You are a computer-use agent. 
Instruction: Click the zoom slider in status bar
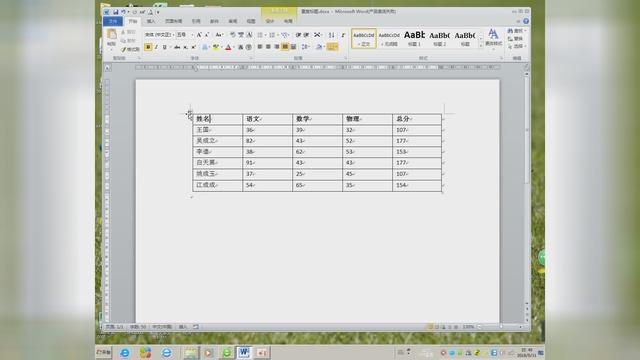click(x=501, y=327)
